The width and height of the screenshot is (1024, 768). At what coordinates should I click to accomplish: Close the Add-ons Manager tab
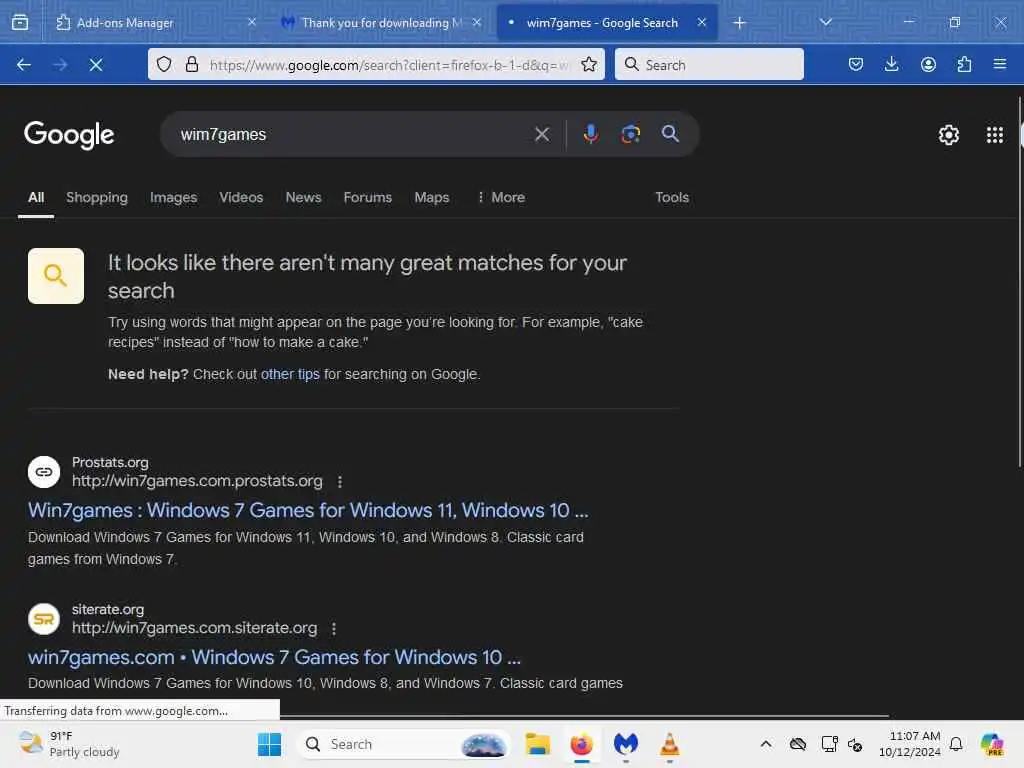tap(252, 22)
